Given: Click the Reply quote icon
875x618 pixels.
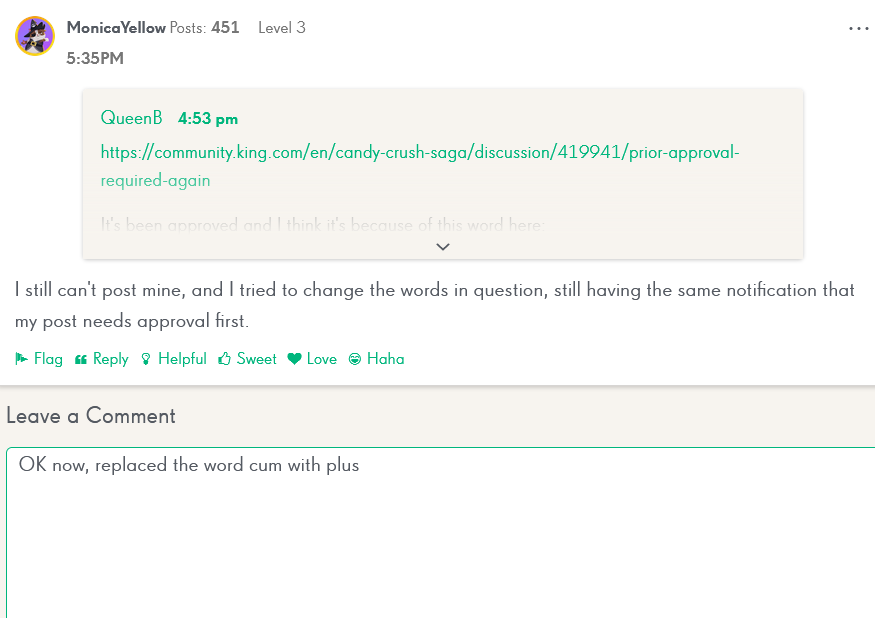Looking at the screenshot, I should (x=81, y=359).
